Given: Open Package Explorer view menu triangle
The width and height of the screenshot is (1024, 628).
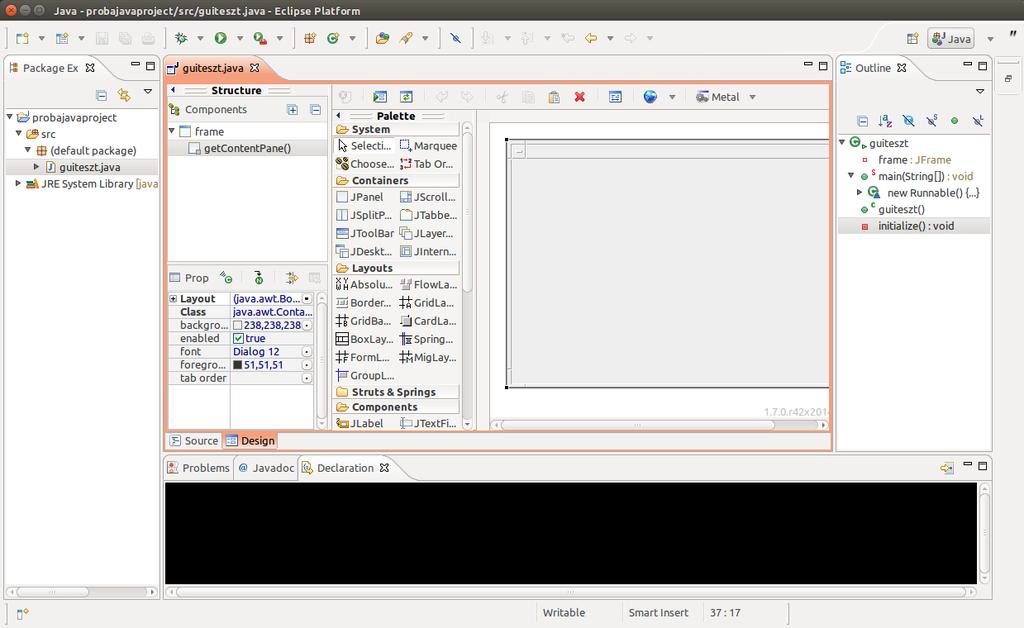Looking at the screenshot, I should [148, 92].
